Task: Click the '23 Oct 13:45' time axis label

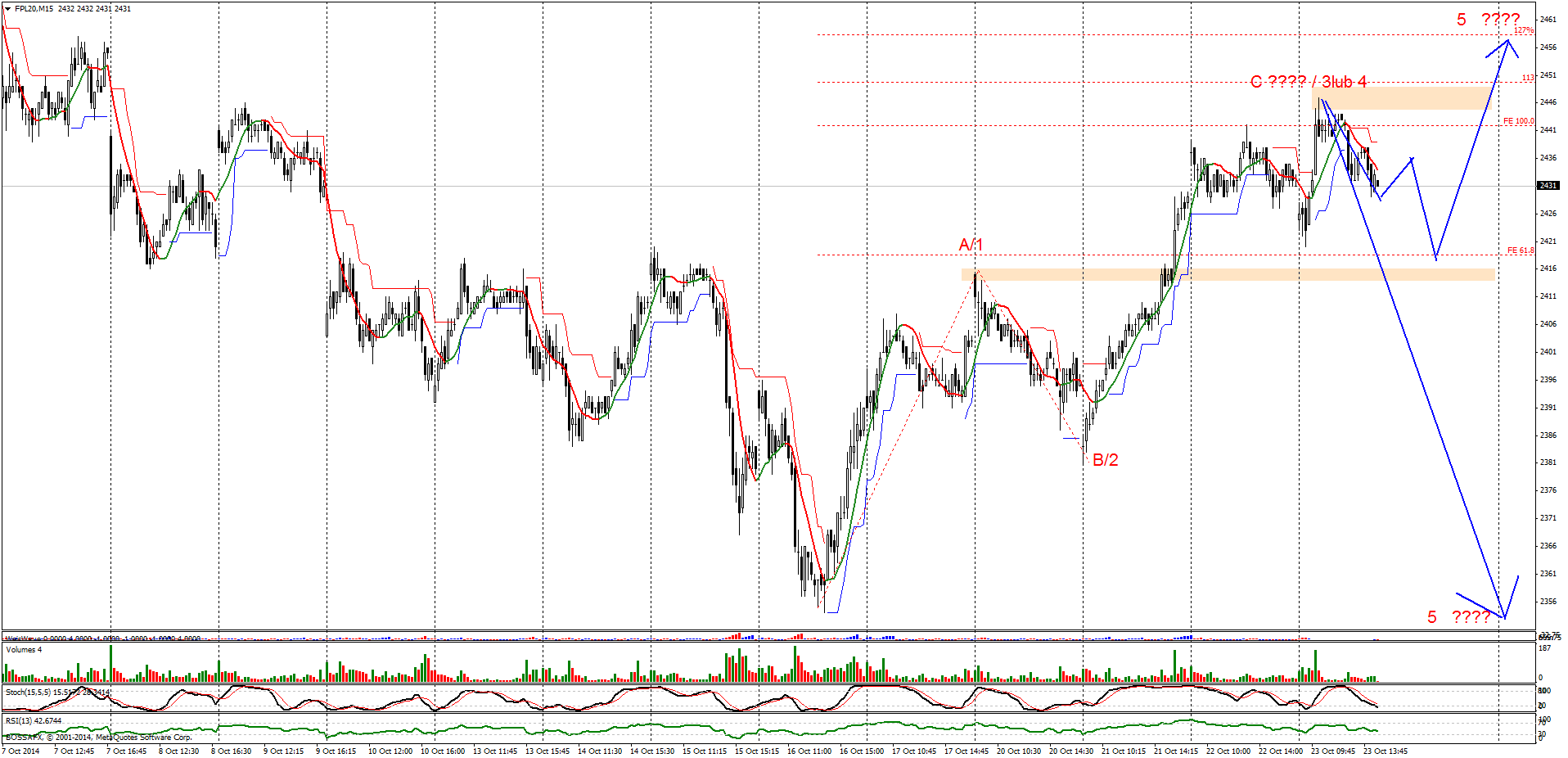Action: pyautogui.click(x=1385, y=751)
